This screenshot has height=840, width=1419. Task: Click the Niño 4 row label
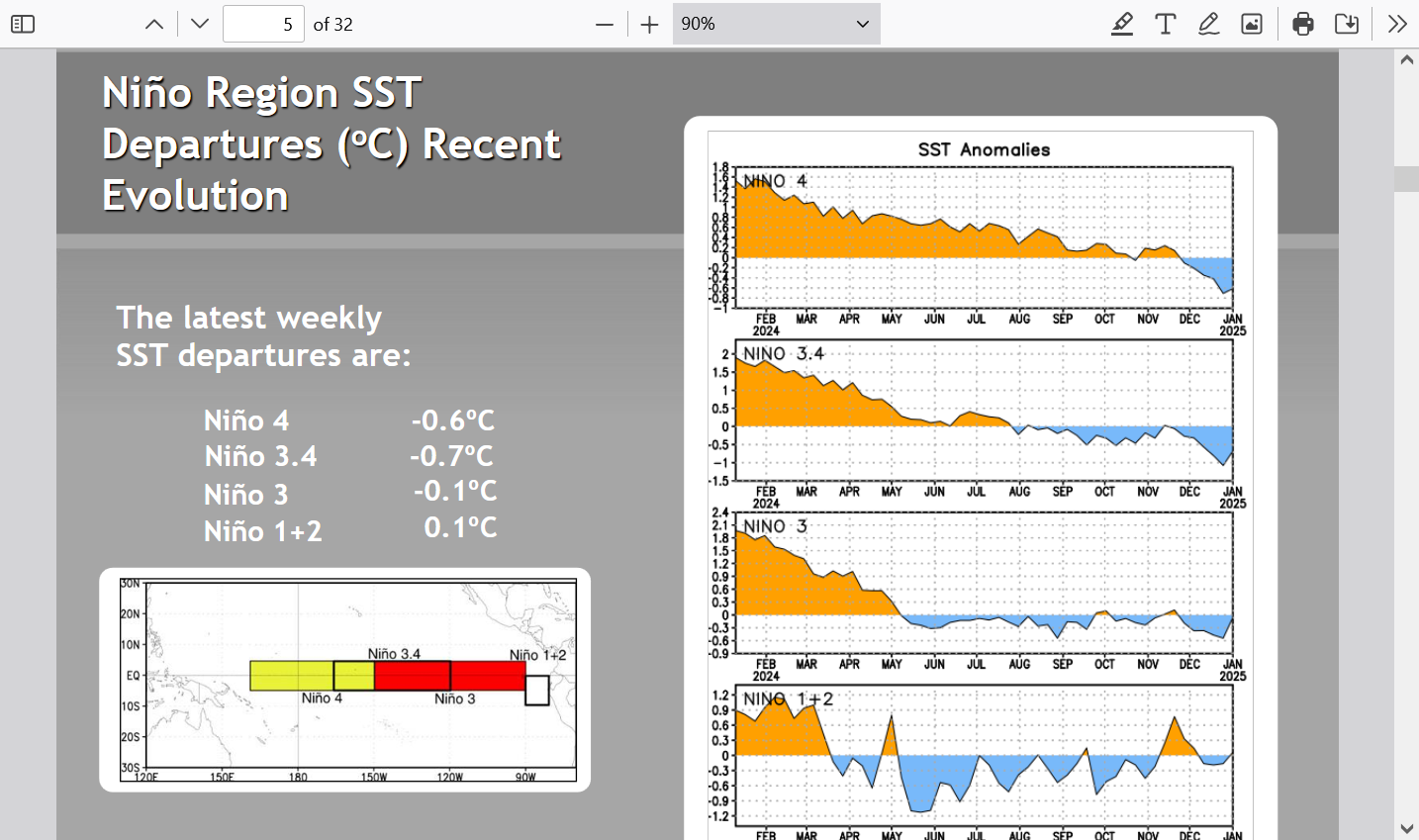click(x=246, y=420)
